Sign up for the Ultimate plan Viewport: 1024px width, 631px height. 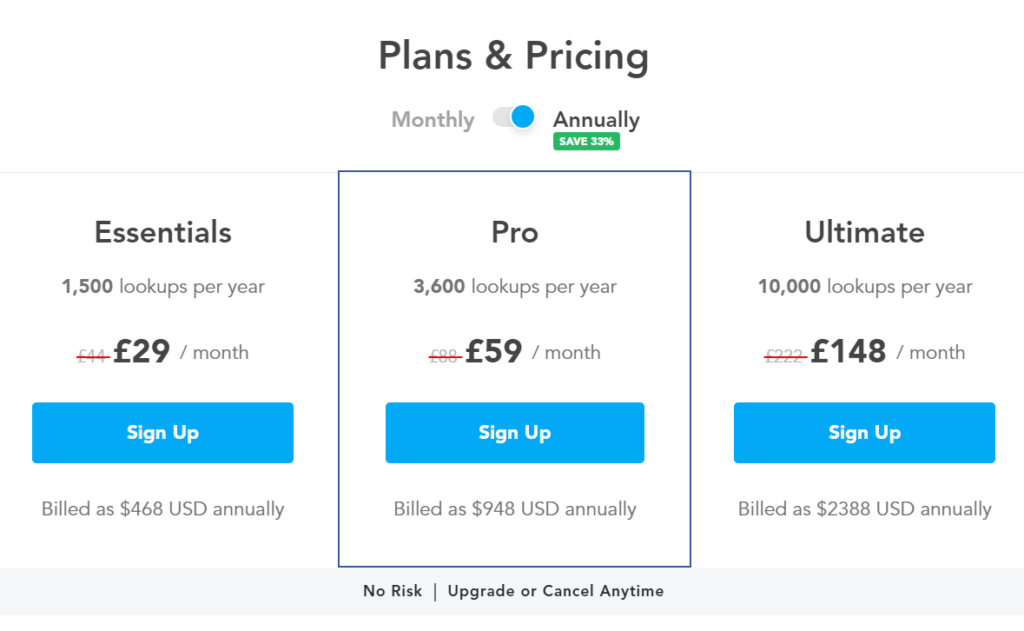click(865, 432)
